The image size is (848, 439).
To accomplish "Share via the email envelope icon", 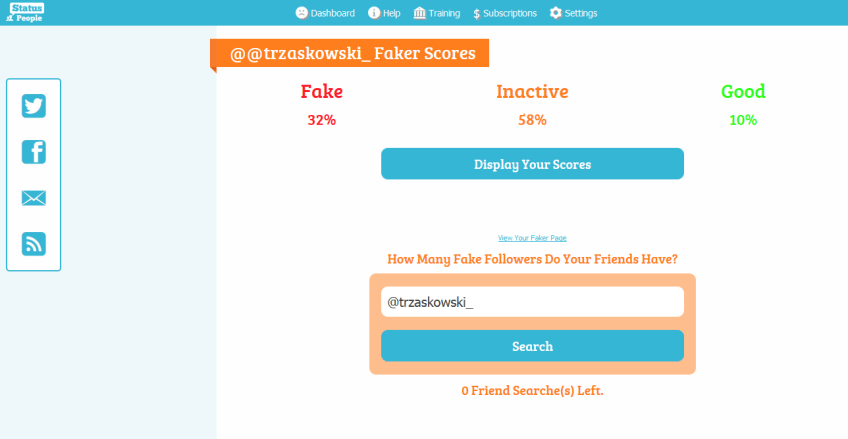I will point(34,198).
